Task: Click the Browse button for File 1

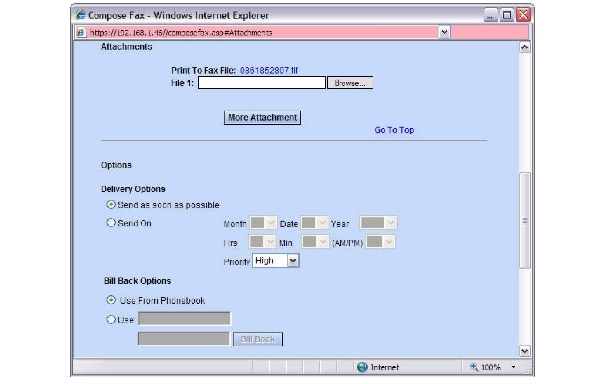Action: 350,83
